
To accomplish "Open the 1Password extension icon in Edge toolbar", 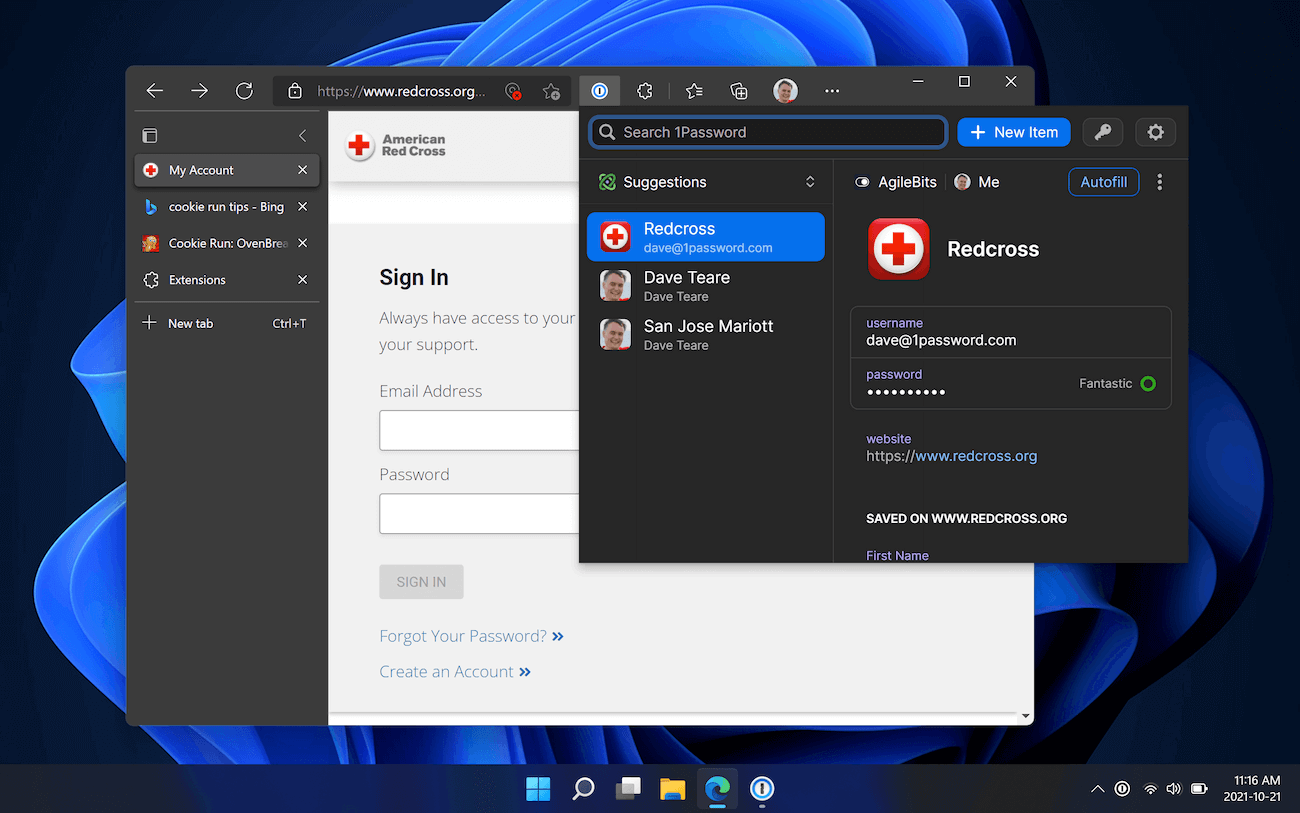I will tap(599, 91).
